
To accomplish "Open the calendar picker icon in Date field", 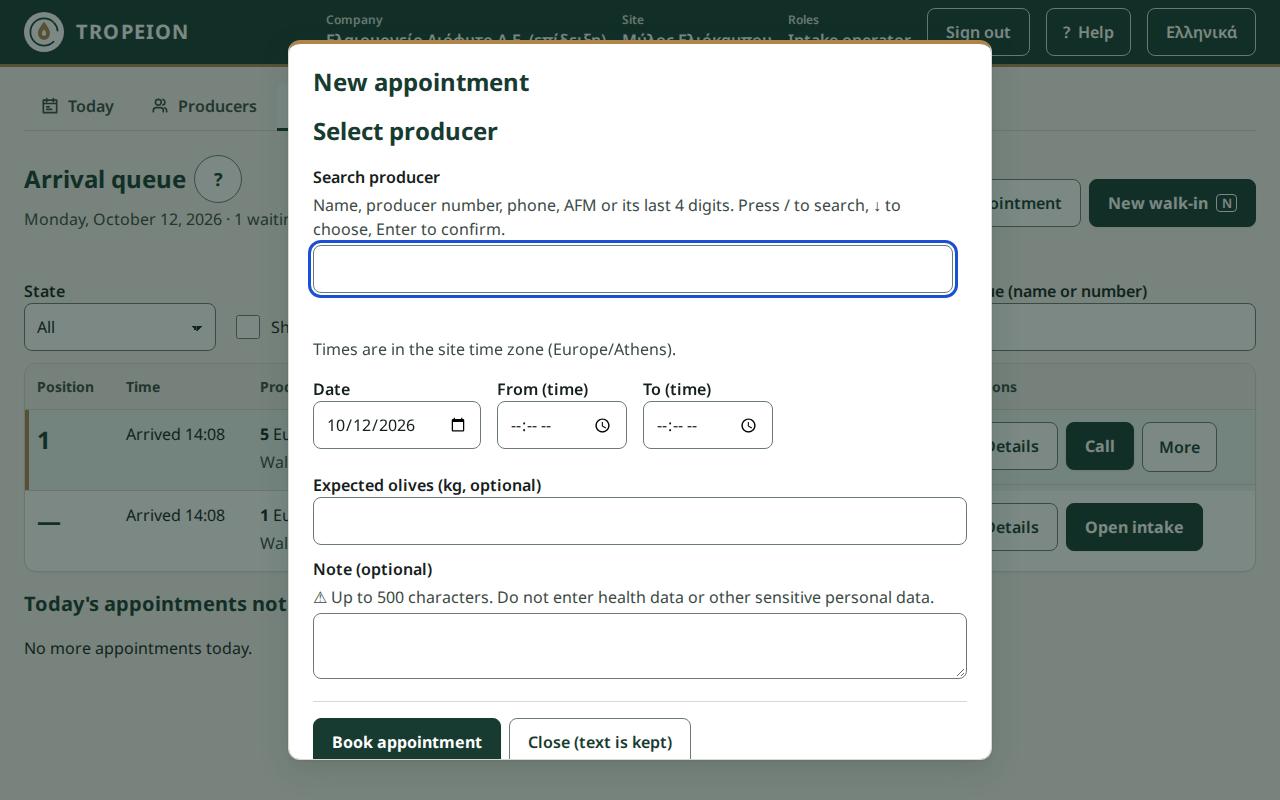I will [x=458, y=425].
